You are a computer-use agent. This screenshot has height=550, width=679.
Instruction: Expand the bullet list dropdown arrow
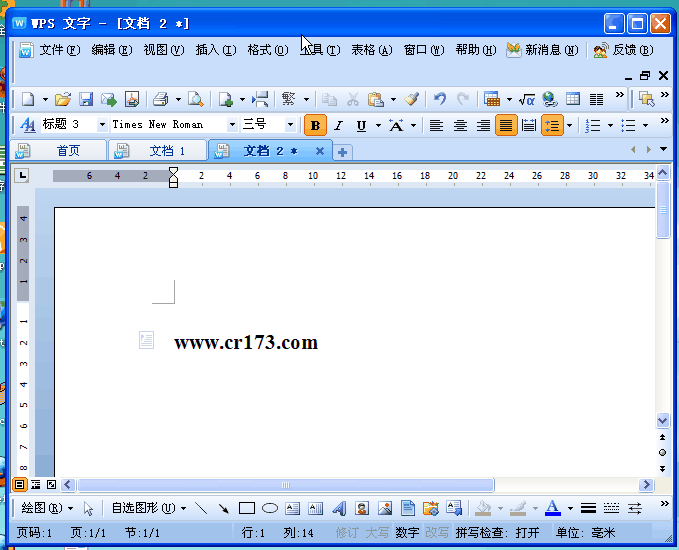coord(645,126)
